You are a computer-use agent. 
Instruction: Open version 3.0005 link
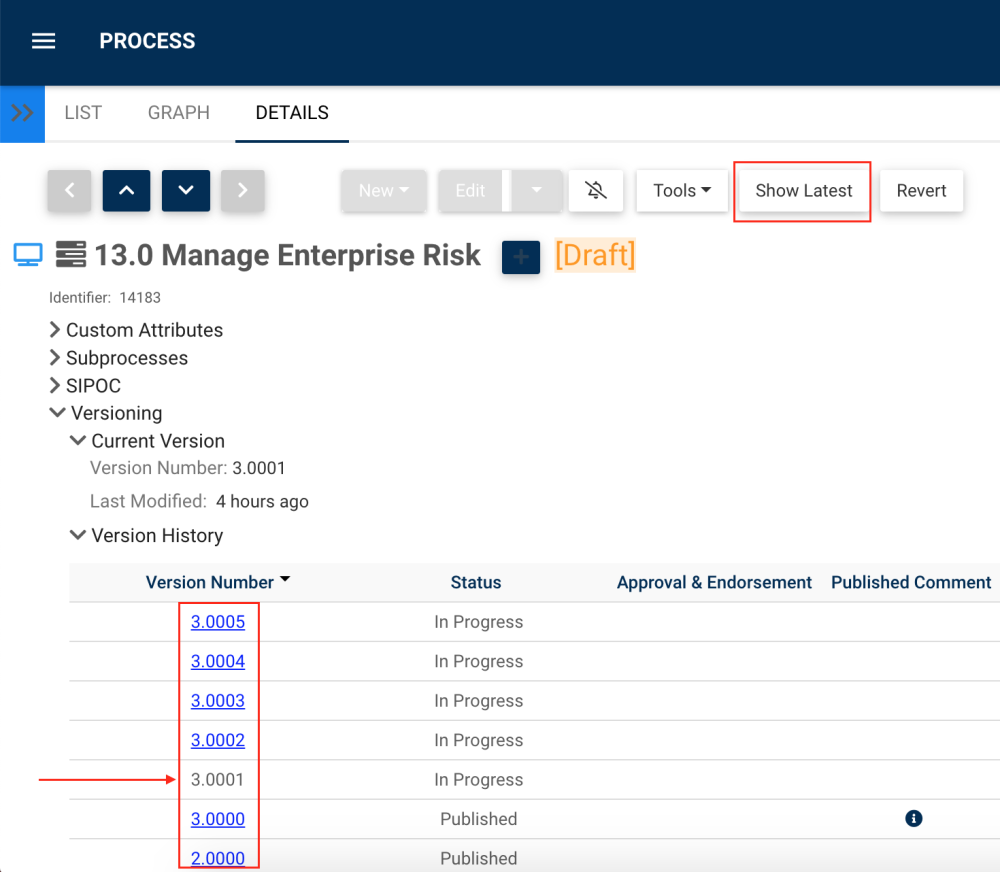tap(218, 622)
